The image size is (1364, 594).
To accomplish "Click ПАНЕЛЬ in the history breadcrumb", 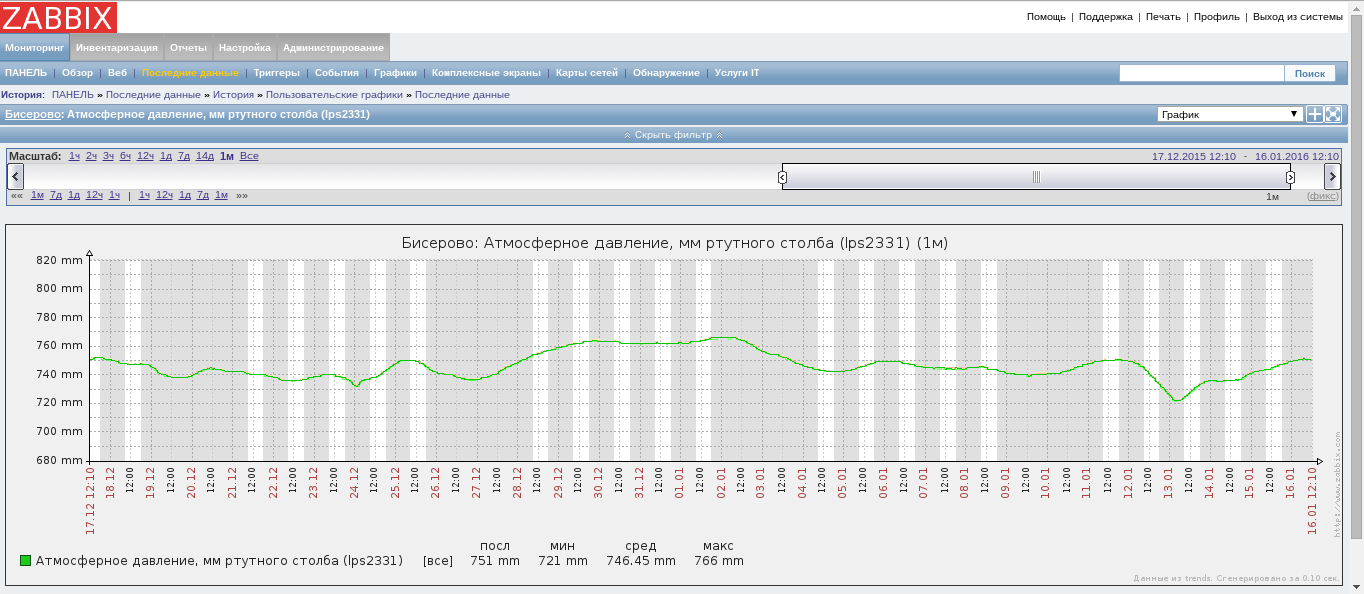I will (x=73, y=95).
